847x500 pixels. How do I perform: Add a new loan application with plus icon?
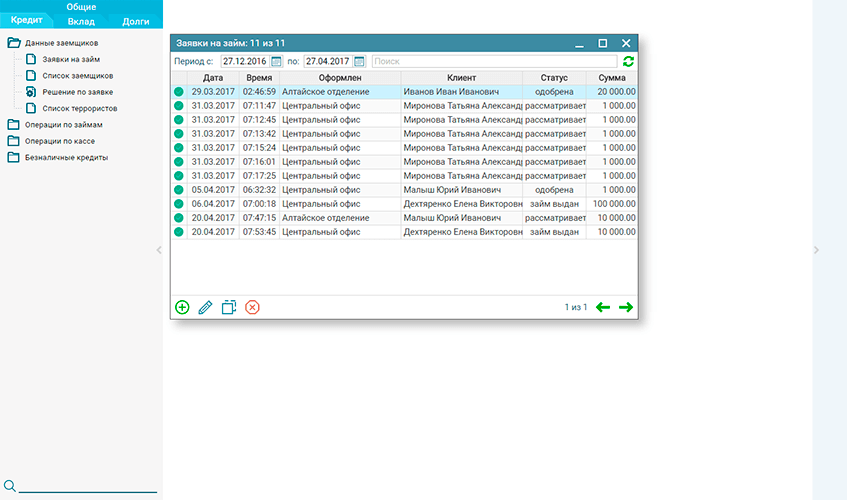tap(182, 307)
